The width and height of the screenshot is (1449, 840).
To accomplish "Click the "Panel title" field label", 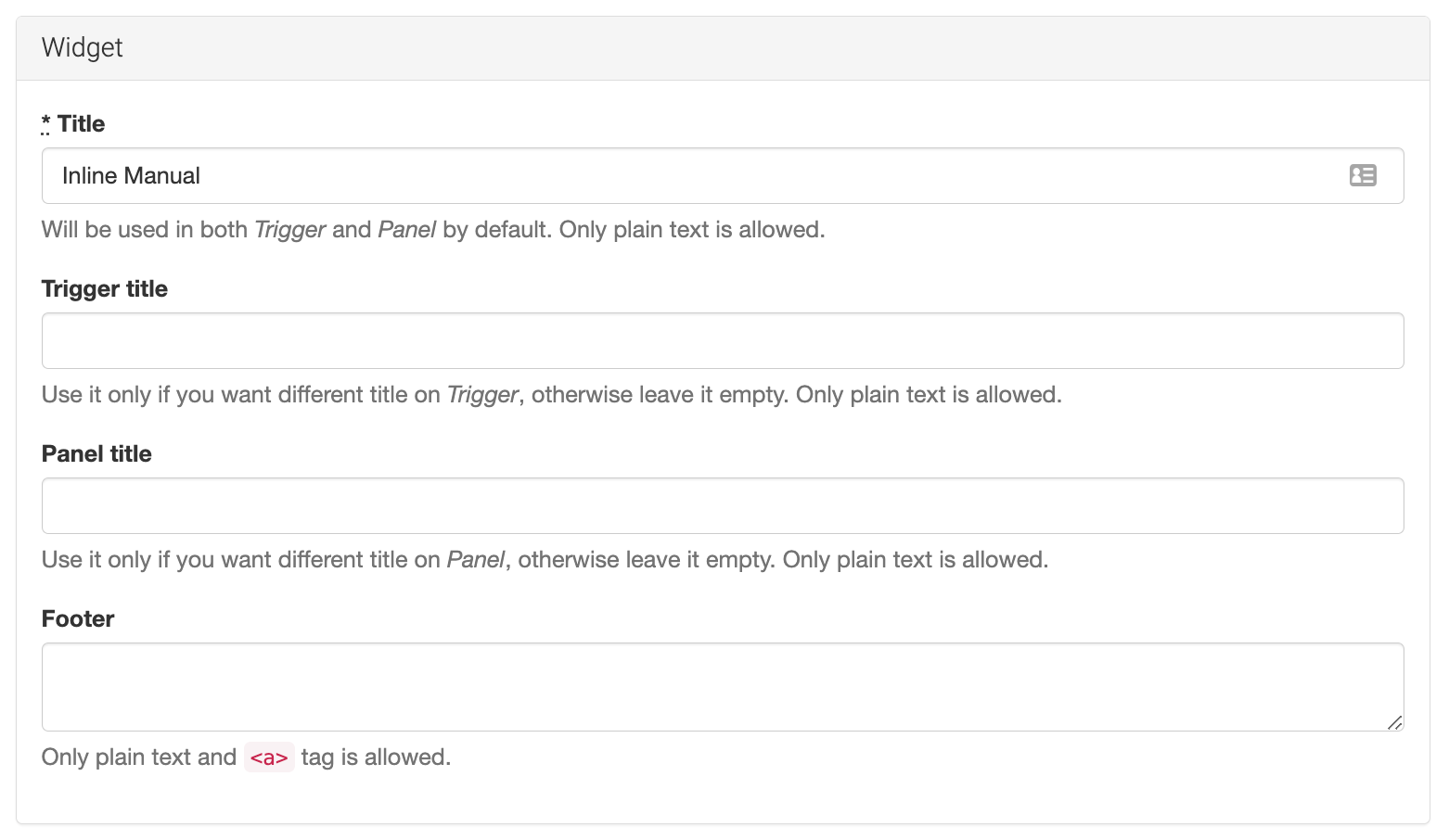I will pos(96,454).
